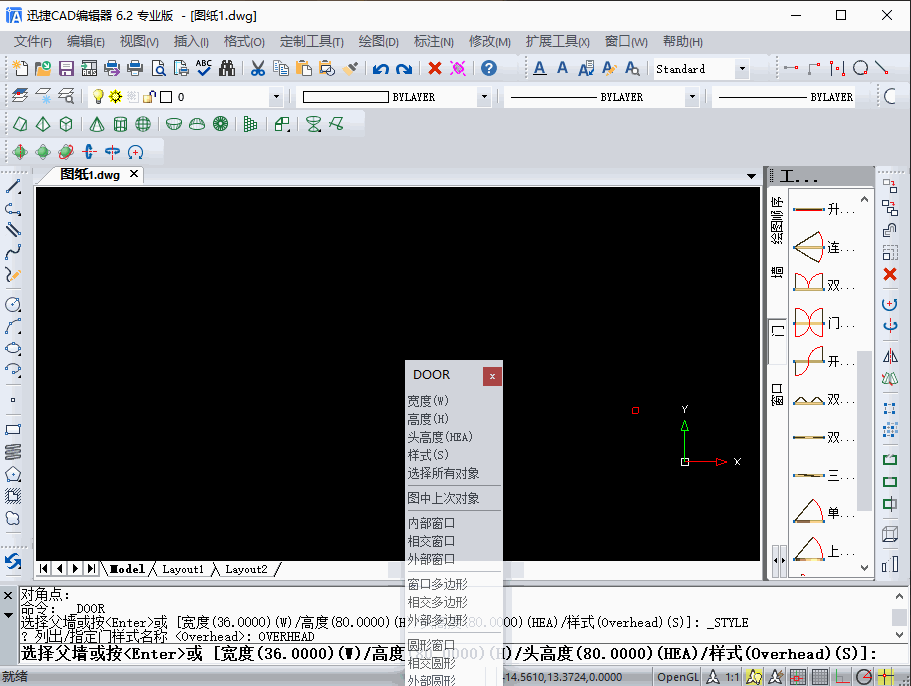Open a drawing with Open icon
Image resolution: width=911 pixels, height=686 pixels.
43,69
